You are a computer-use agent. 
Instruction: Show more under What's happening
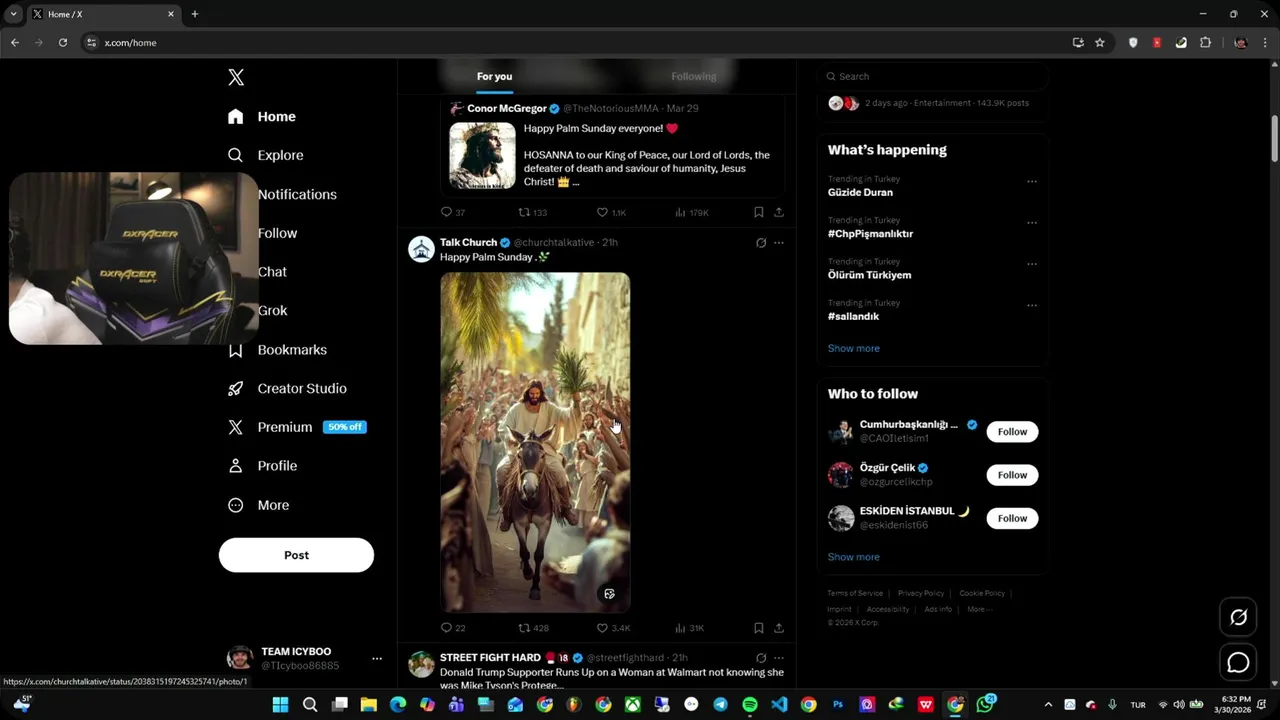pyautogui.click(x=854, y=348)
